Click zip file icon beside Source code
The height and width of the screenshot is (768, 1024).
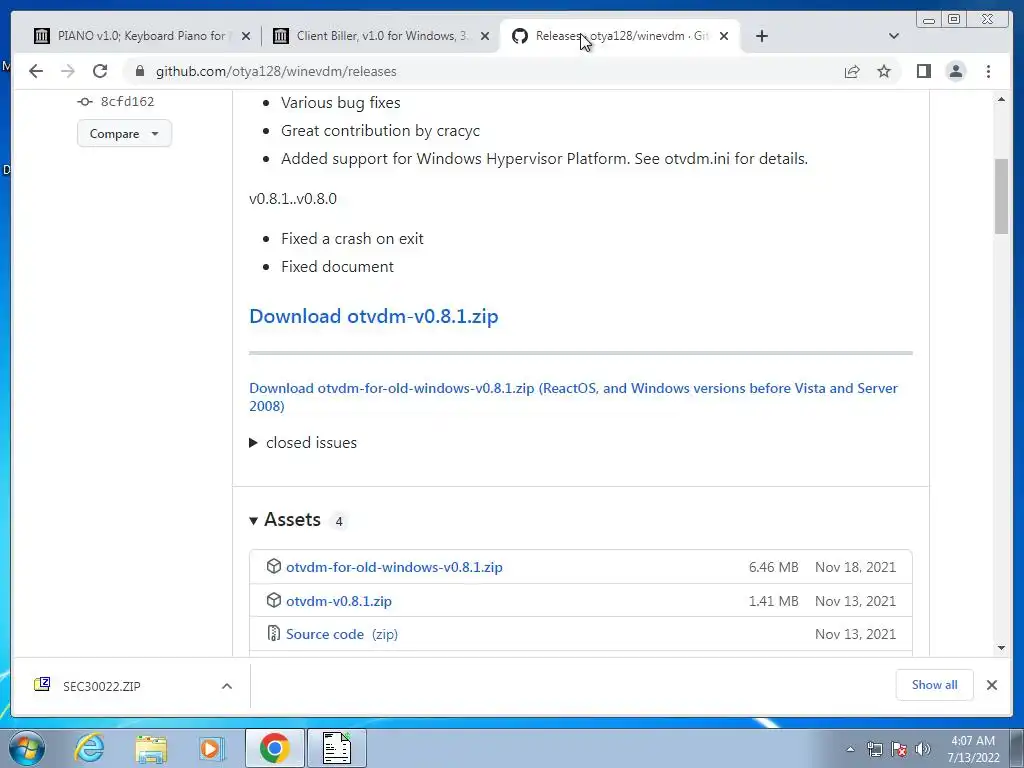point(274,633)
